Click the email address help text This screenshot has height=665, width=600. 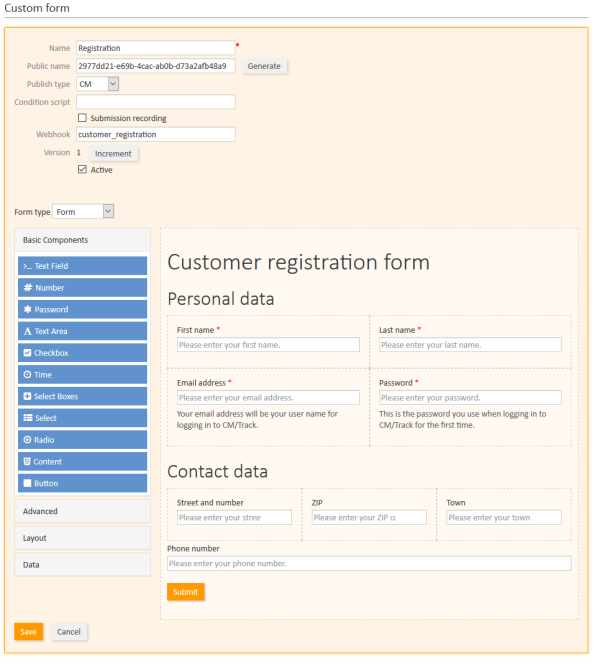click(x=257, y=419)
